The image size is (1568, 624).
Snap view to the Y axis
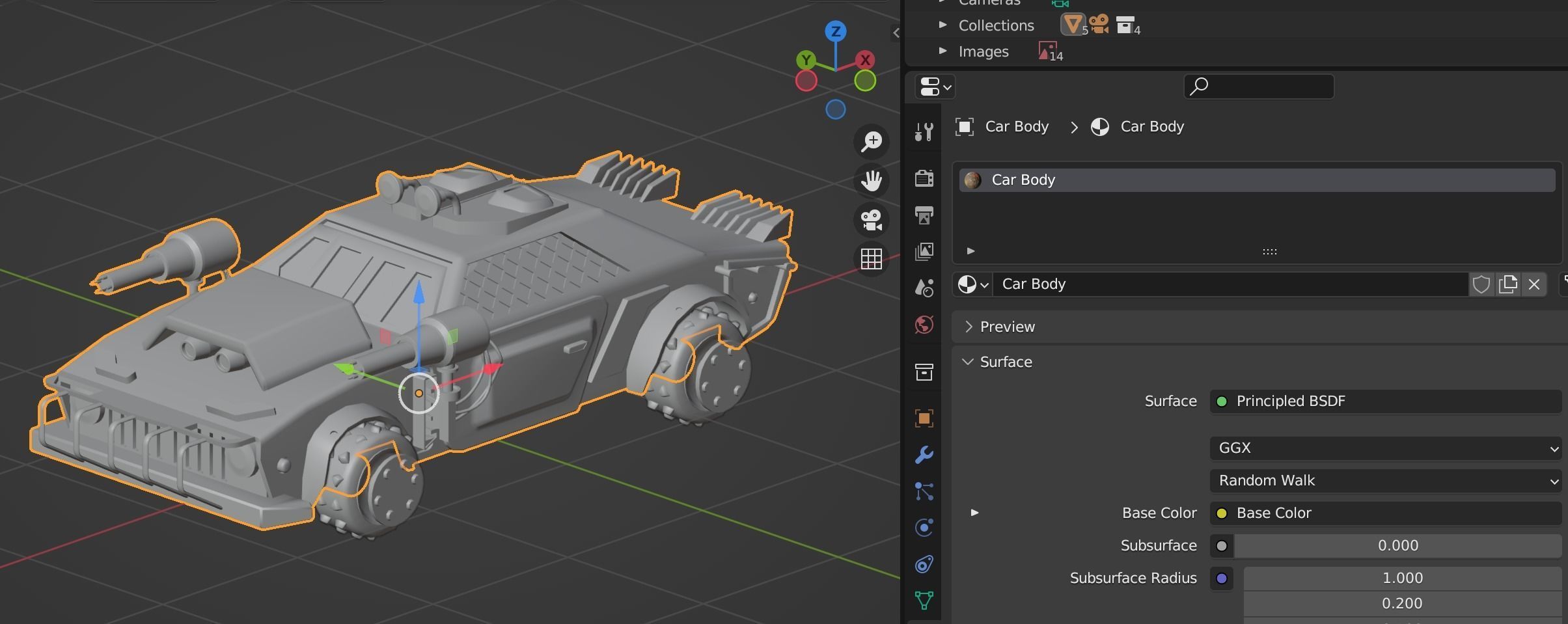point(806,61)
